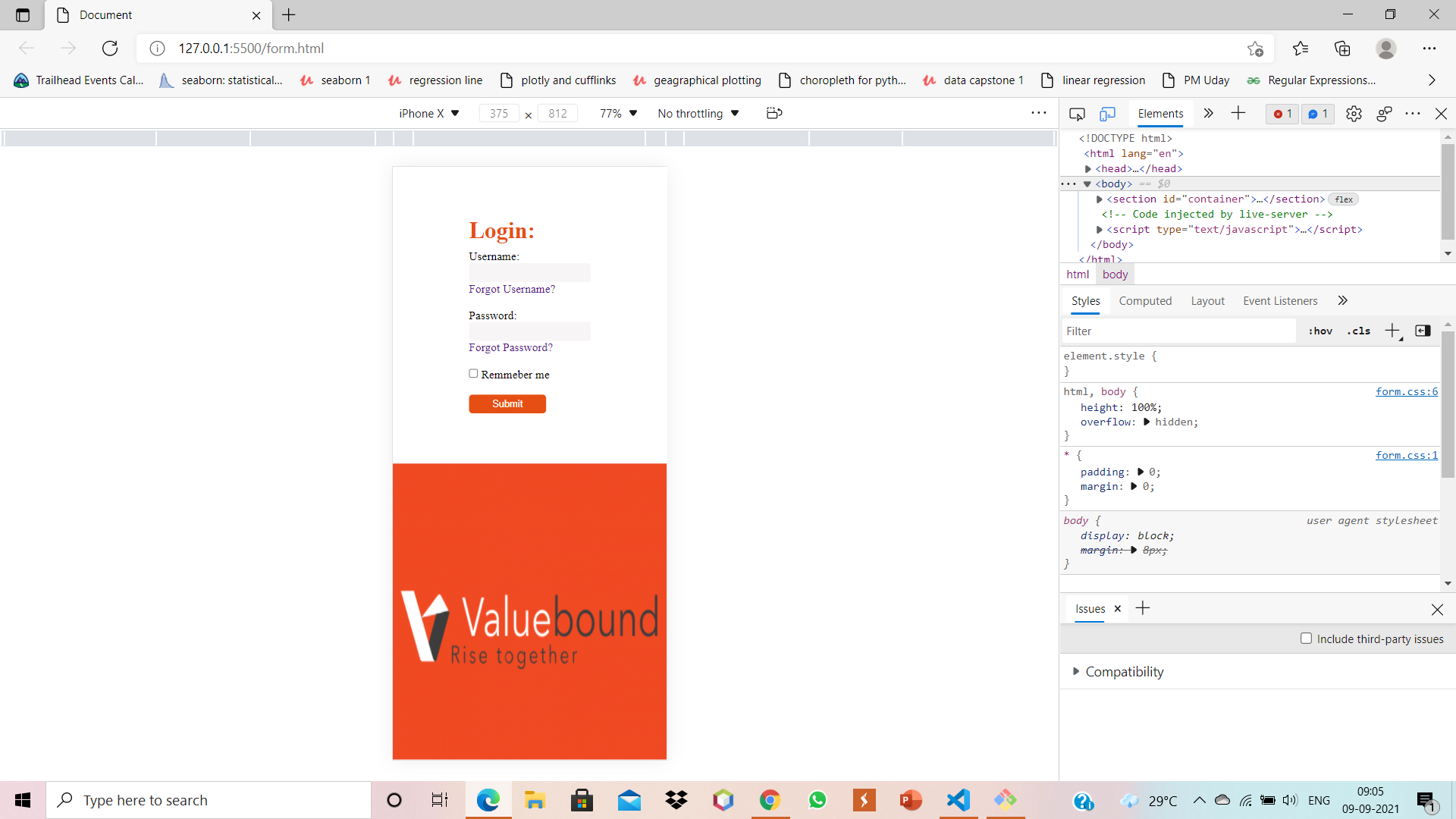View the 1 console error indicator
1456x819 pixels.
coord(1282,114)
